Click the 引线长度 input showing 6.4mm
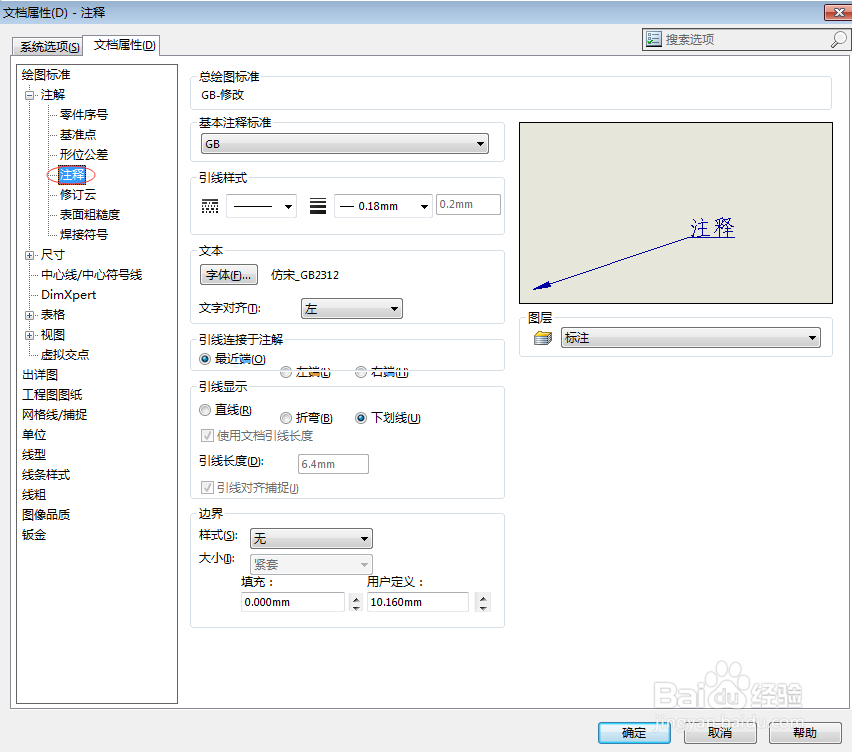852x752 pixels. [333, 463]
